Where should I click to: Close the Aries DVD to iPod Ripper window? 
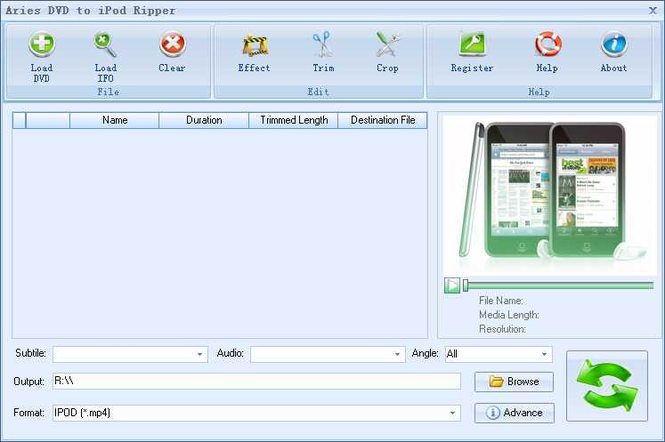pyautogui.click(x=653, y=10)
